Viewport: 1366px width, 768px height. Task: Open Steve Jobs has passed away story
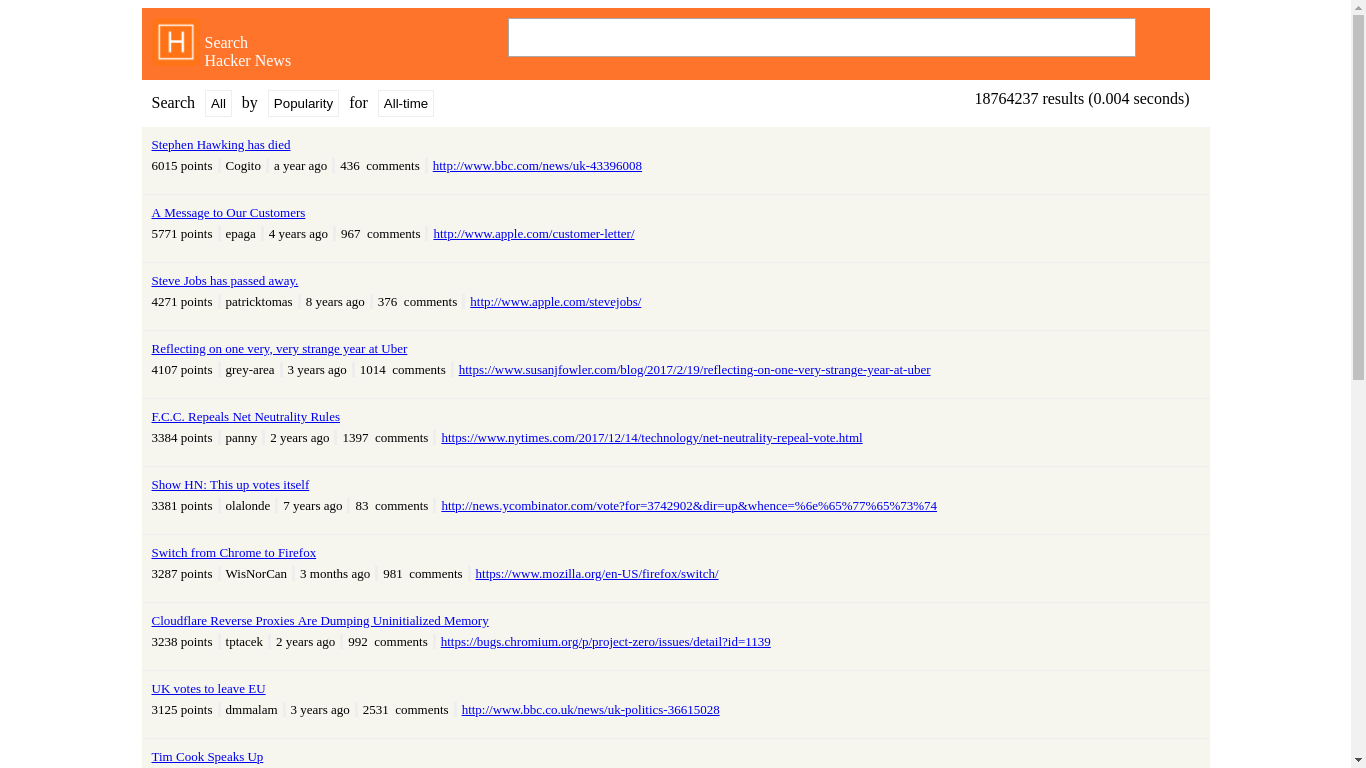(225, 281)
